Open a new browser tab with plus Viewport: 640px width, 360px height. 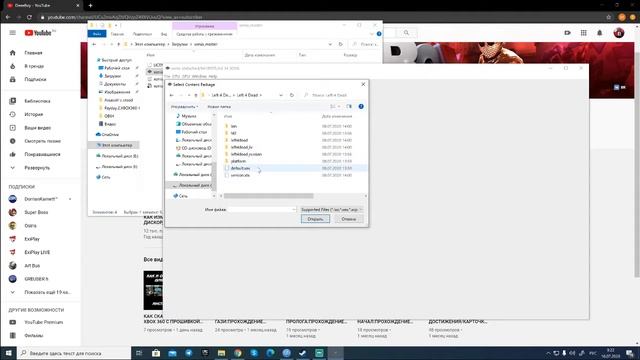[x=90, y=6]
